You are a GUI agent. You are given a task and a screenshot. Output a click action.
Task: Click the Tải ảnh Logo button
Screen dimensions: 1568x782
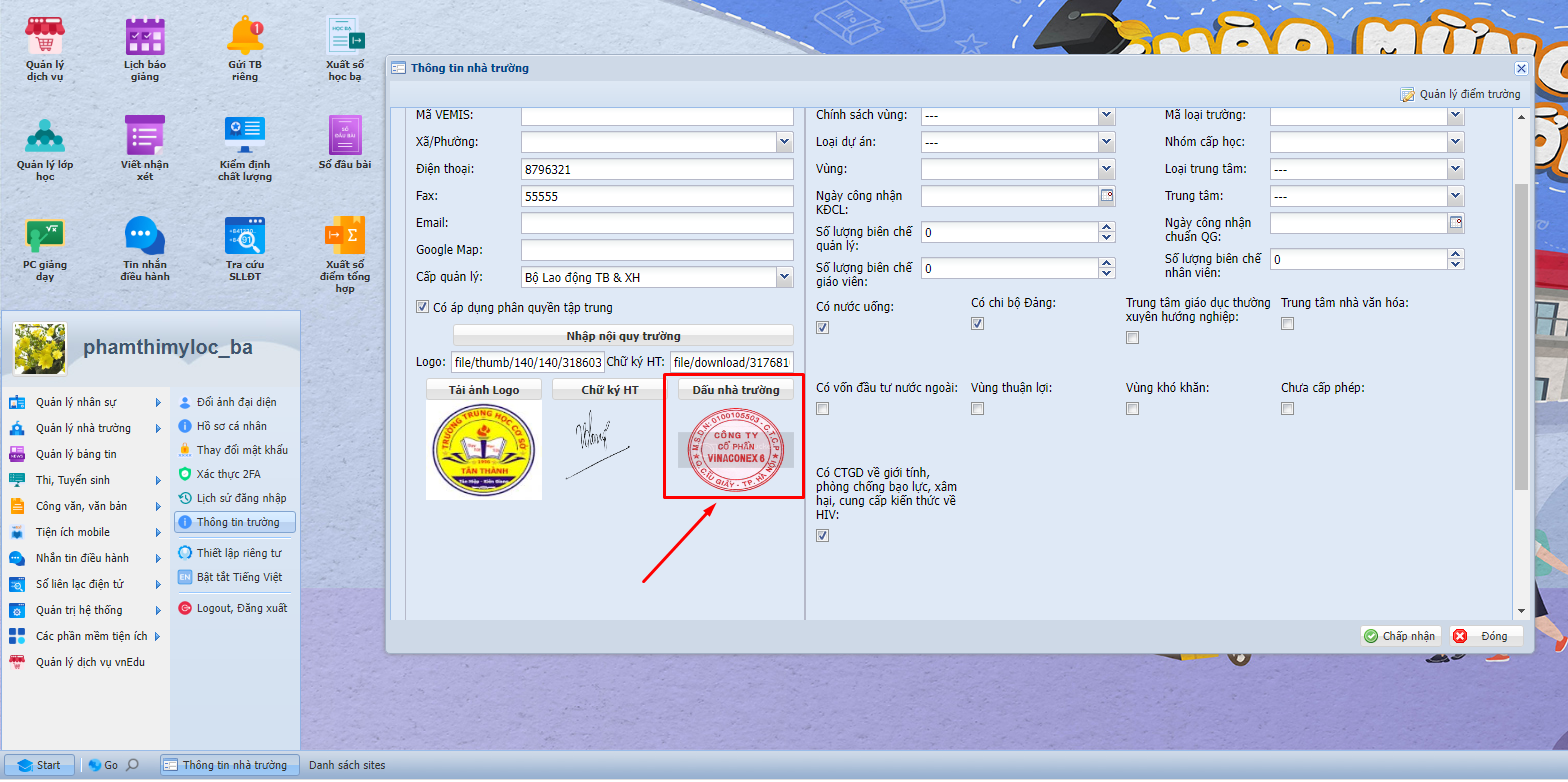coord(484,389)
